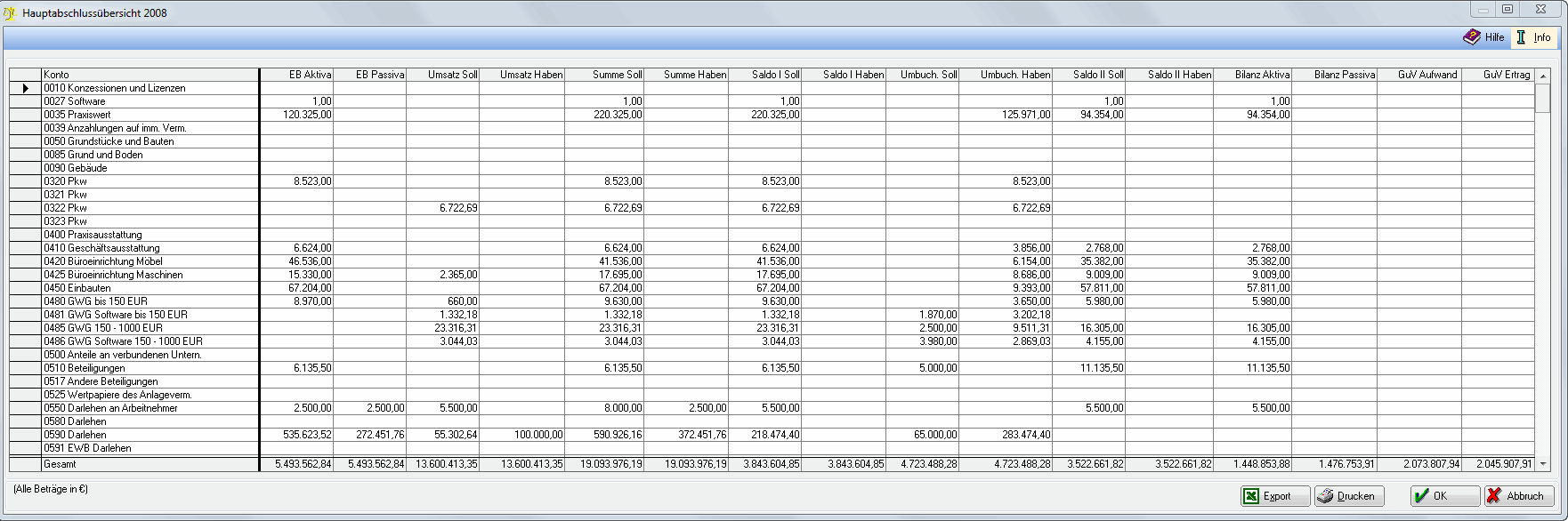Click the Info toolbar icon
Image resolution: width=1568 pixels, height=521 pixels.
[1522, 37]
